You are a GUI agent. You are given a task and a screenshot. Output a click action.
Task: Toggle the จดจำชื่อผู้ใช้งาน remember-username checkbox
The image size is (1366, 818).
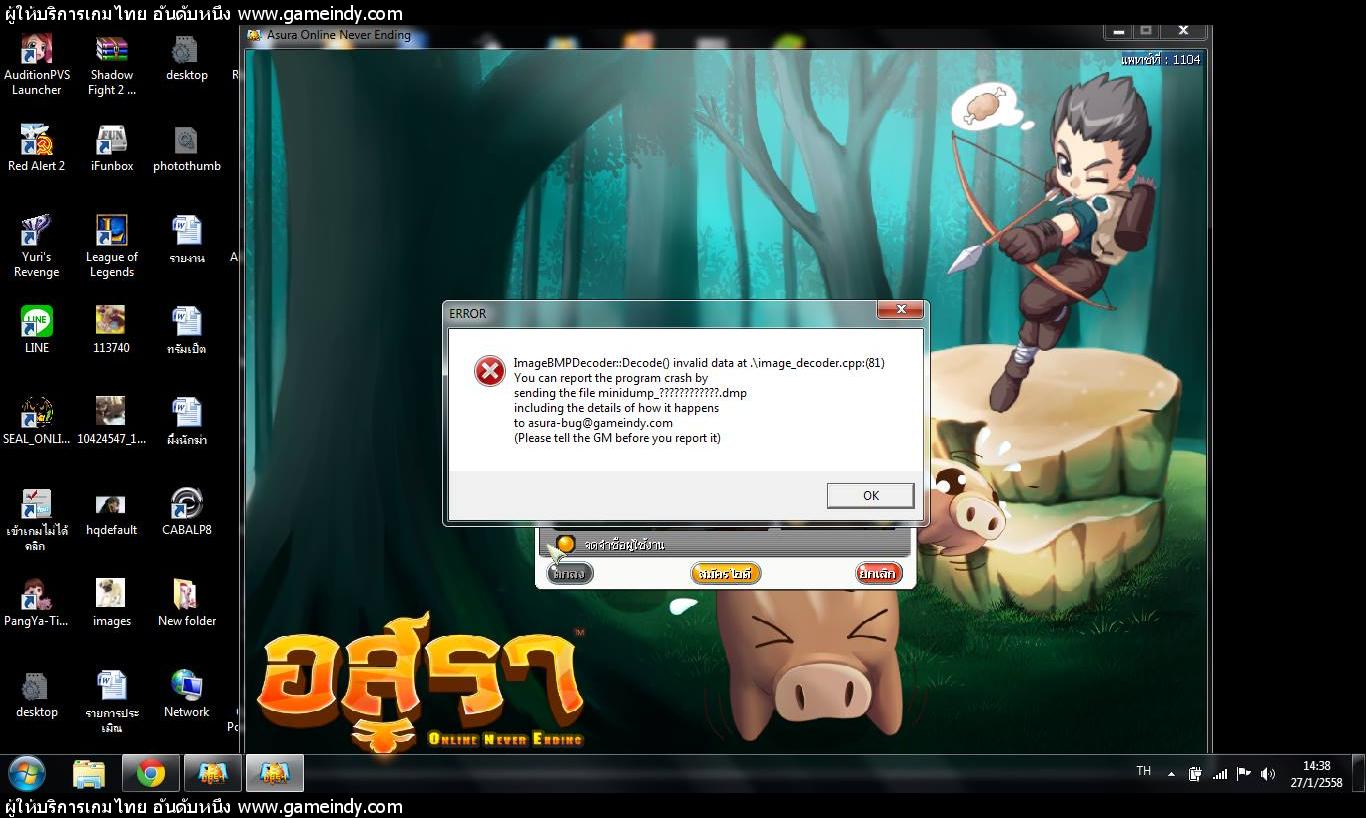click(565, 543)
